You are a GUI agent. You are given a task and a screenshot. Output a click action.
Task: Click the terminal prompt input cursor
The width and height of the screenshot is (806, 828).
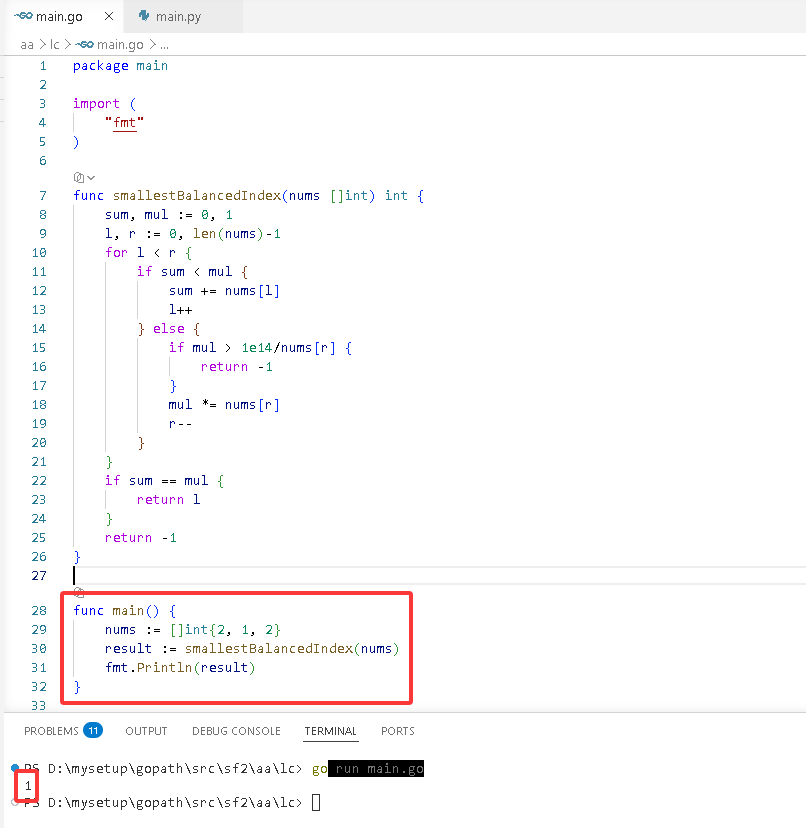(x=316, y=803)
